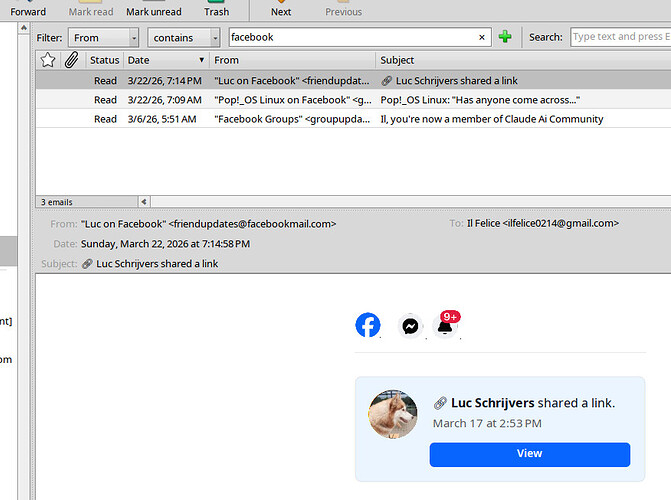Click the Luc Schrijvers name in email body

(x=493, y=403)
